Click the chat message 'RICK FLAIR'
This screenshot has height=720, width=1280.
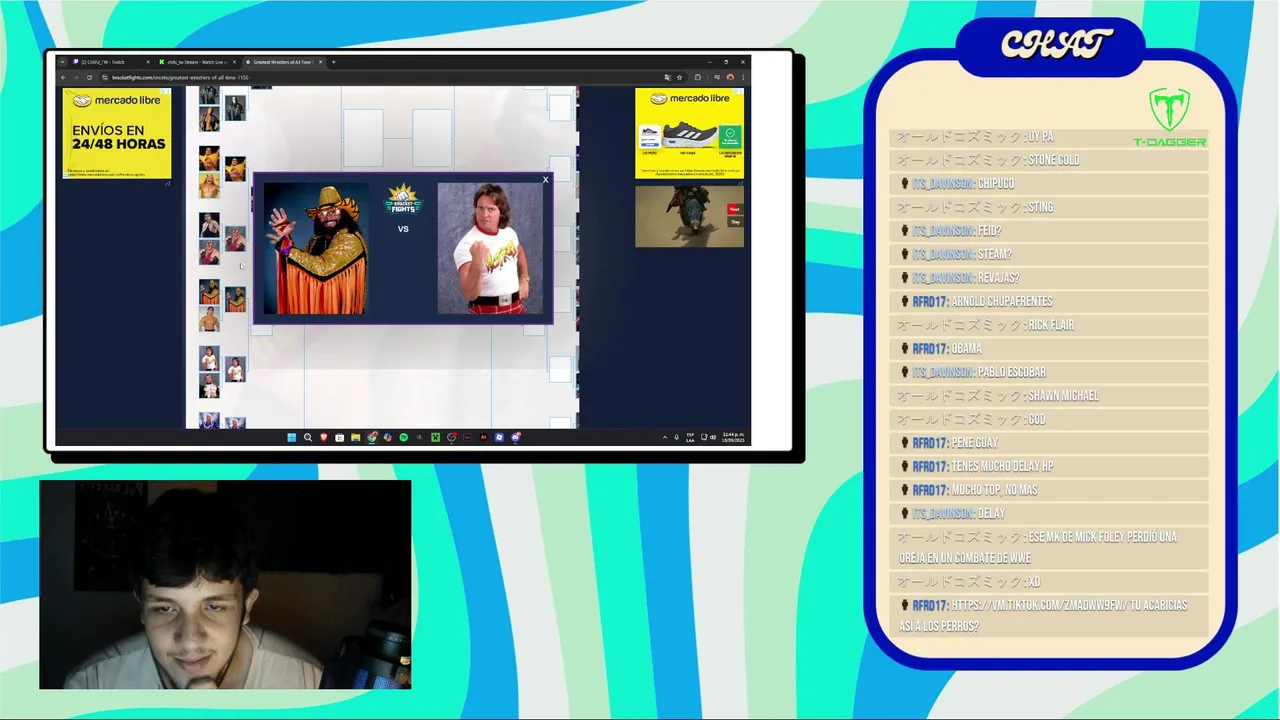click(x=1050, y=325)
